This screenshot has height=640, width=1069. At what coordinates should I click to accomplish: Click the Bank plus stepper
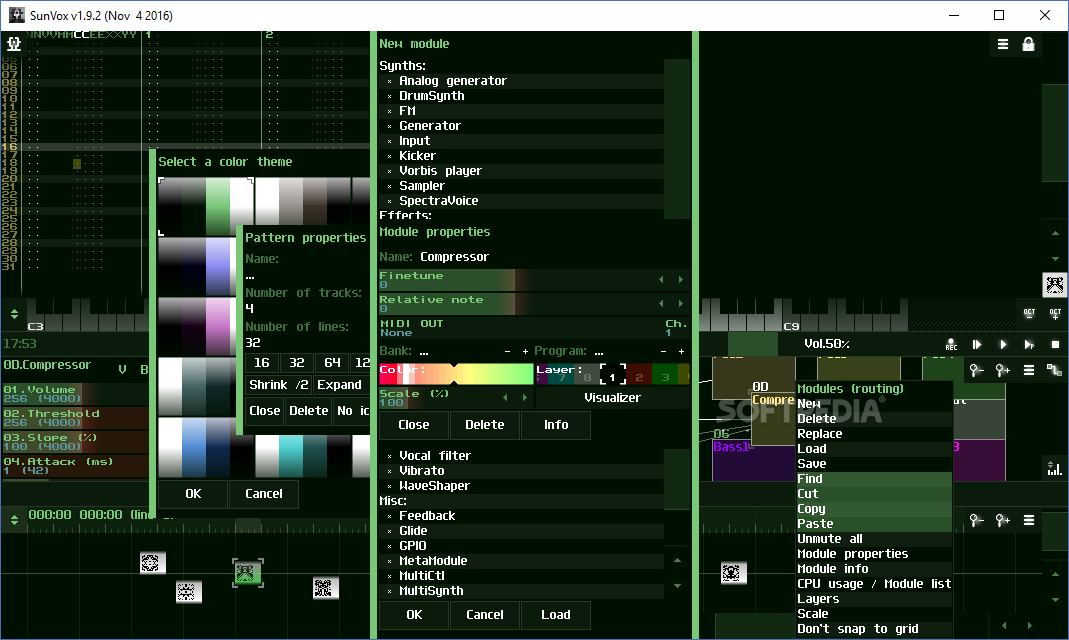(x=525, y=351)
